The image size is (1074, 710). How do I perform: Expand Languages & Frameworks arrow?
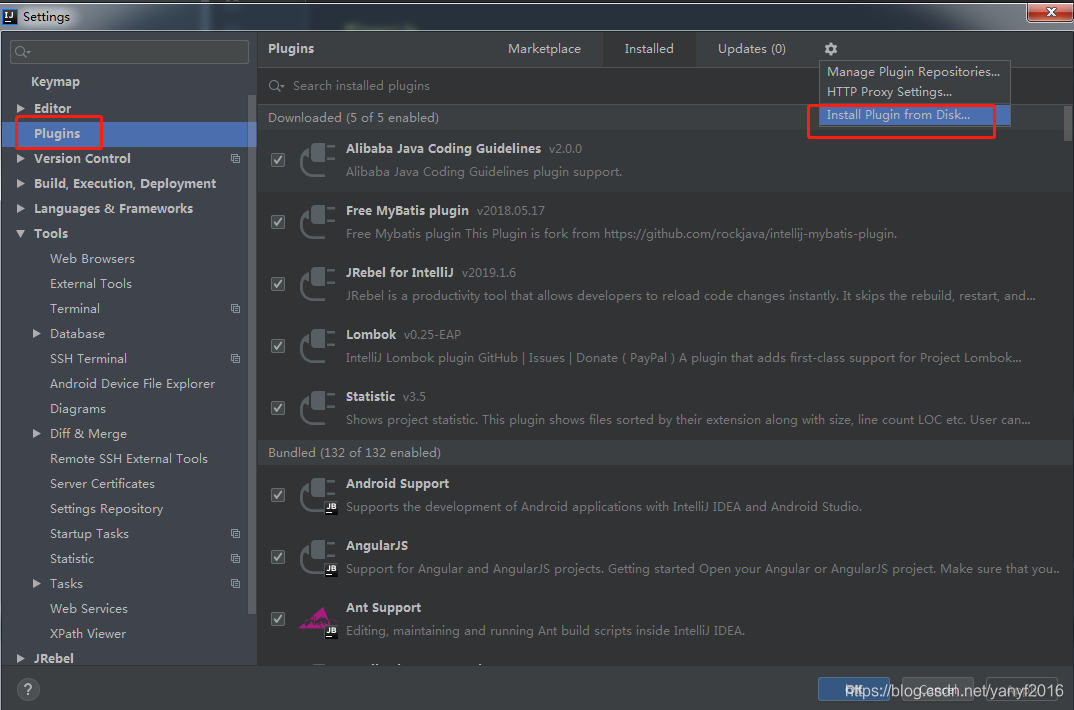[21, 208]
